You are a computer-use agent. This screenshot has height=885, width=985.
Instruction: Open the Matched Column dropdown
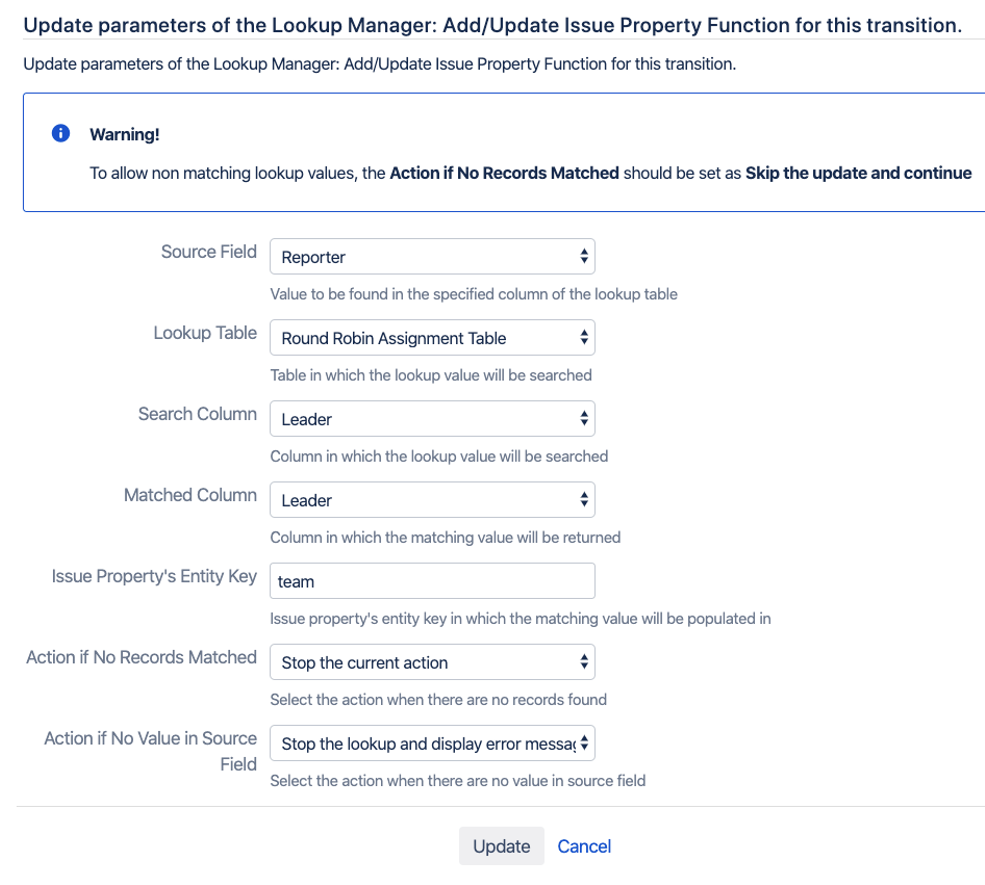(x=432, y=499)
